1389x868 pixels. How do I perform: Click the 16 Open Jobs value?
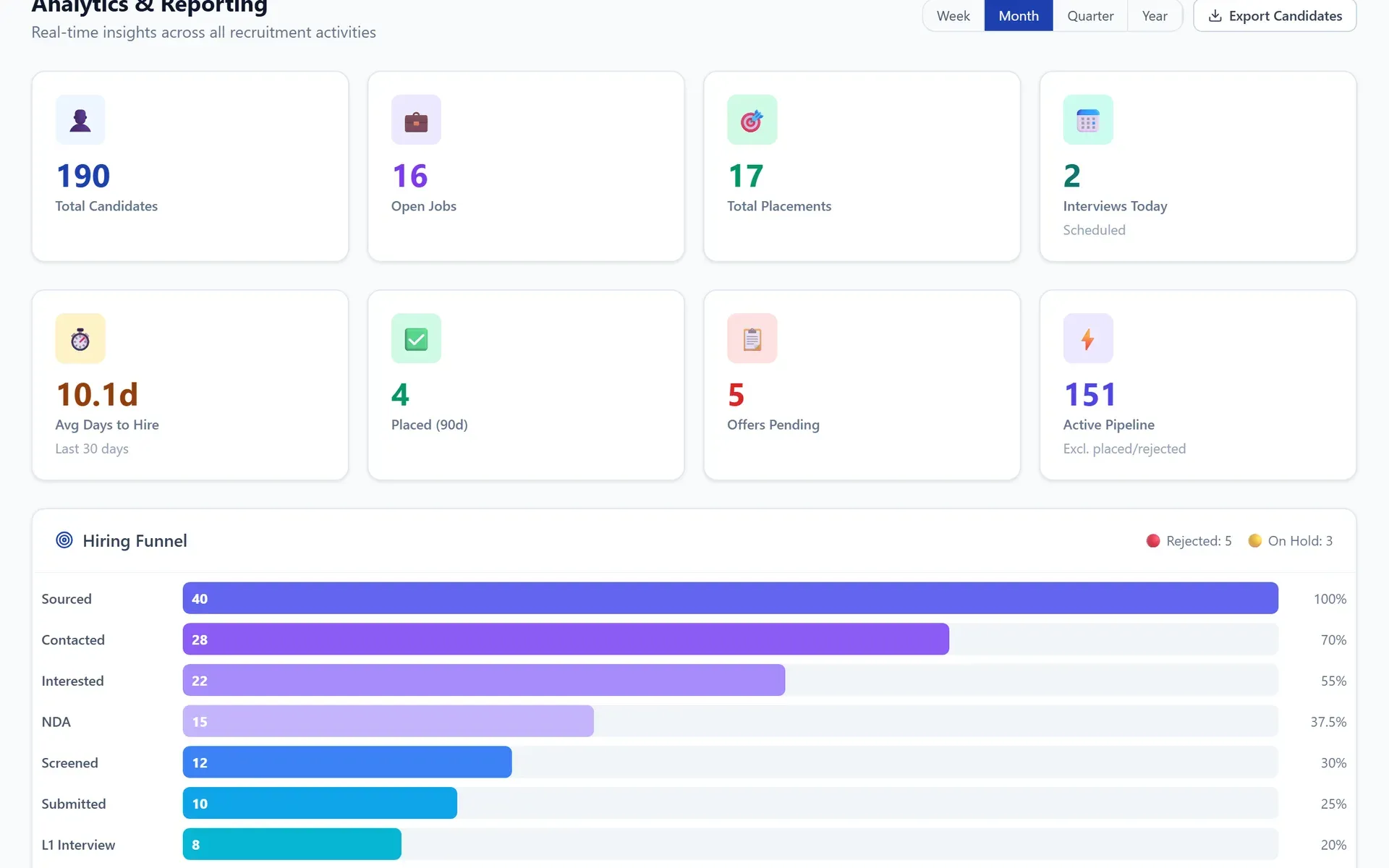point(410,176)
